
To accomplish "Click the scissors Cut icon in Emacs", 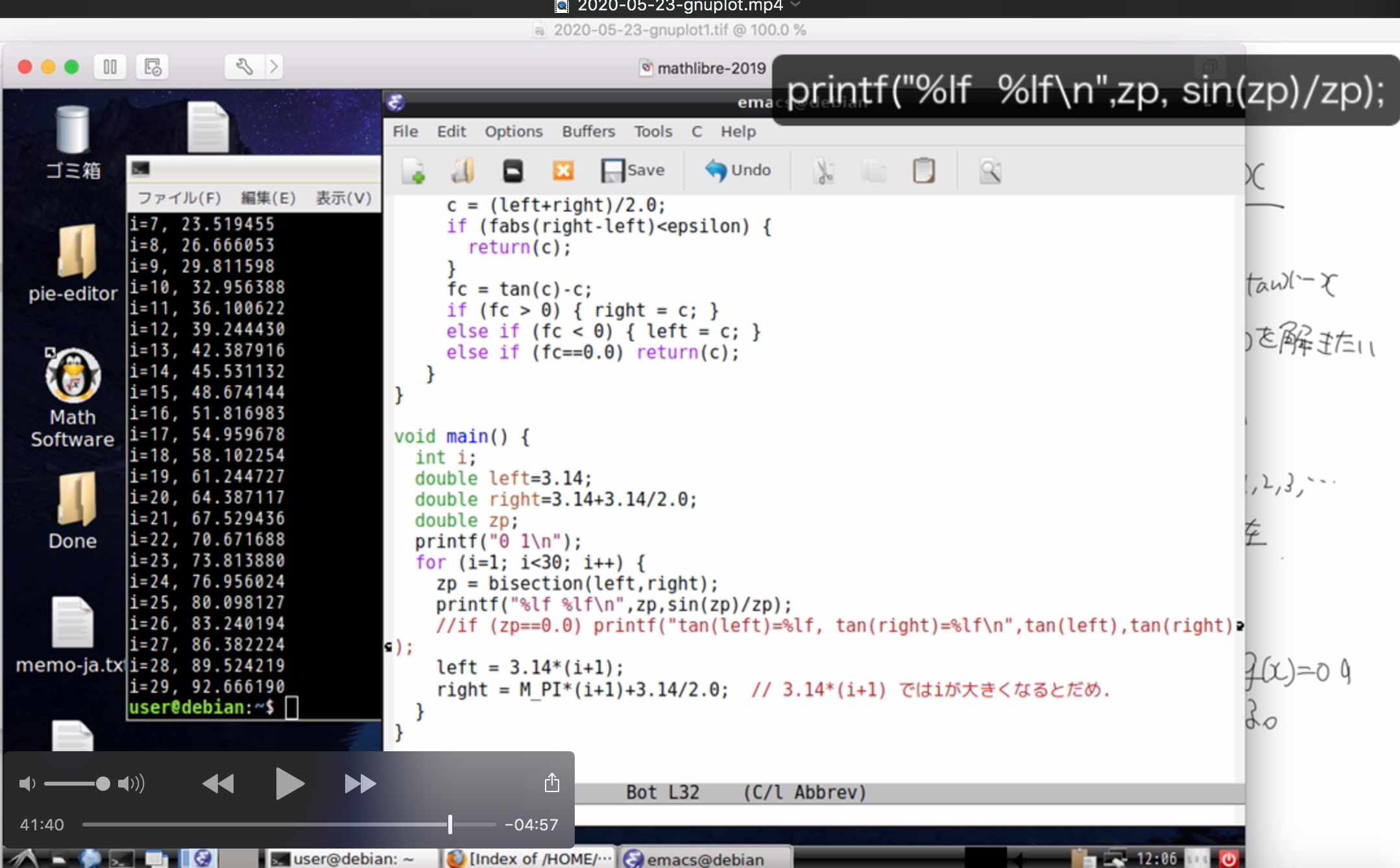I will [824, 171].
